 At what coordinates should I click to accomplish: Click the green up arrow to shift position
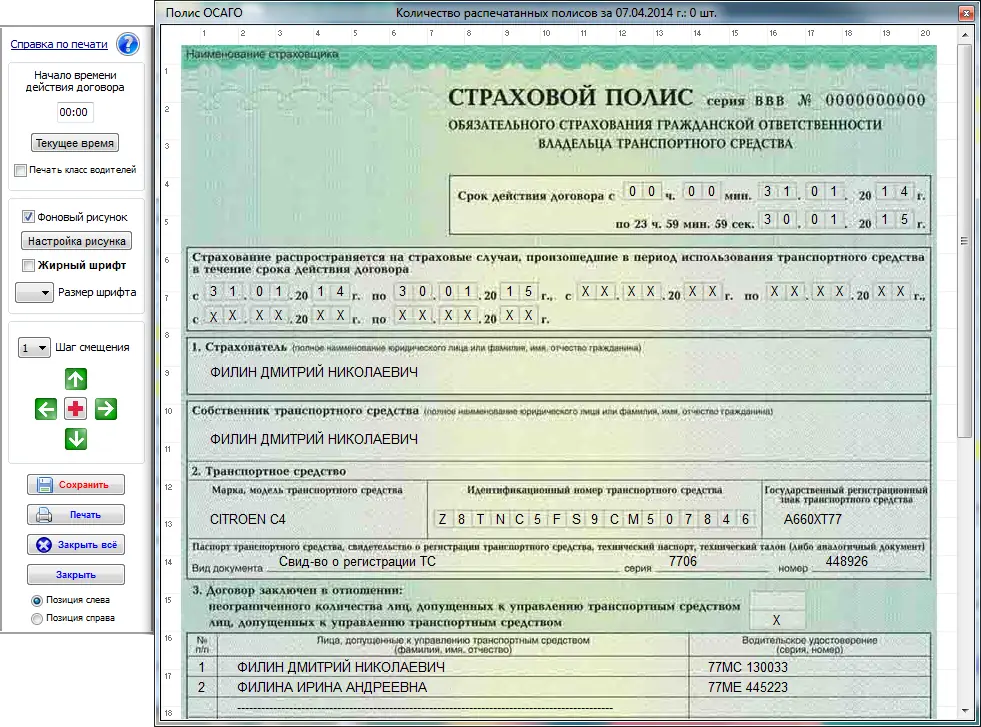(x=76, y=379)
